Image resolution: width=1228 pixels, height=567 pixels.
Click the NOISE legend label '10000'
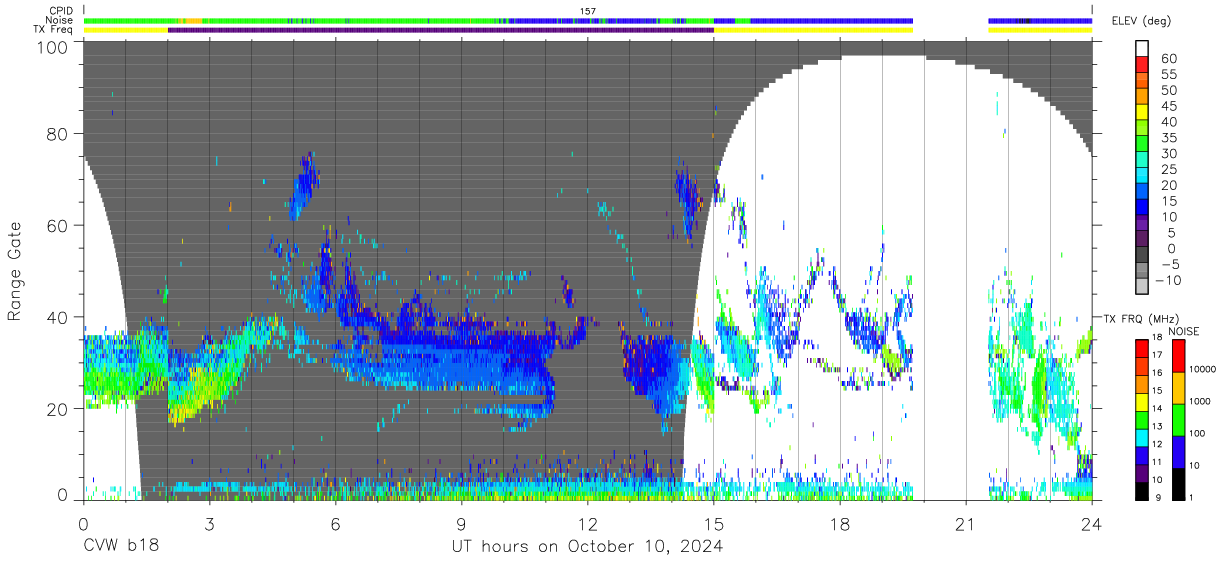coord(1202,369)
